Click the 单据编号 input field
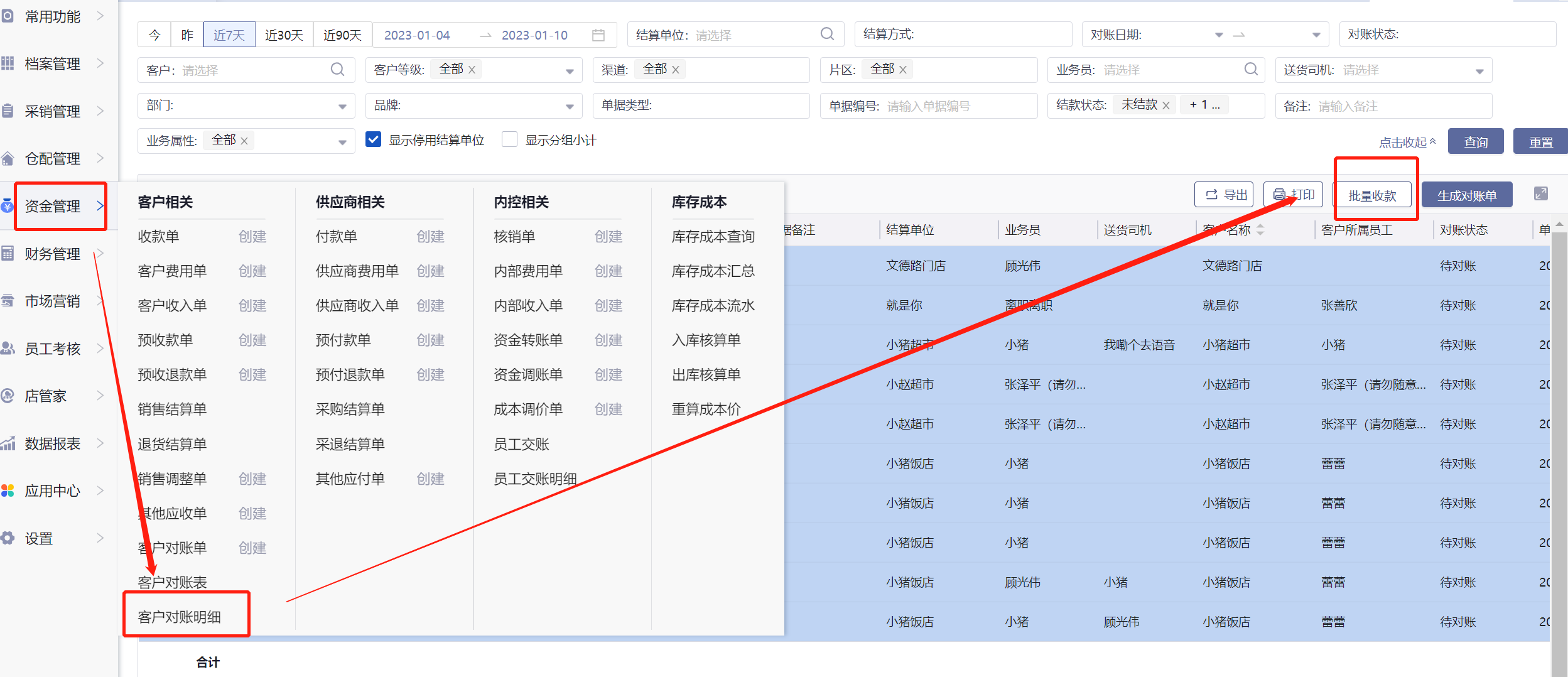Image resolution: width=1568 pixels, height=677 pixels. pyautogui.click(x=958, y=106)
